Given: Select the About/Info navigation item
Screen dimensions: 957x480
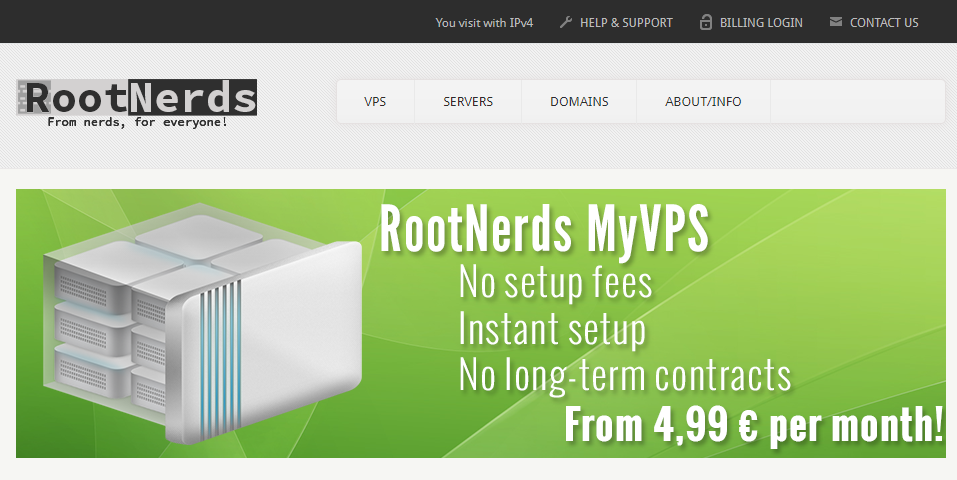Looking at the screenshot, I should click(x=703, y=101).
